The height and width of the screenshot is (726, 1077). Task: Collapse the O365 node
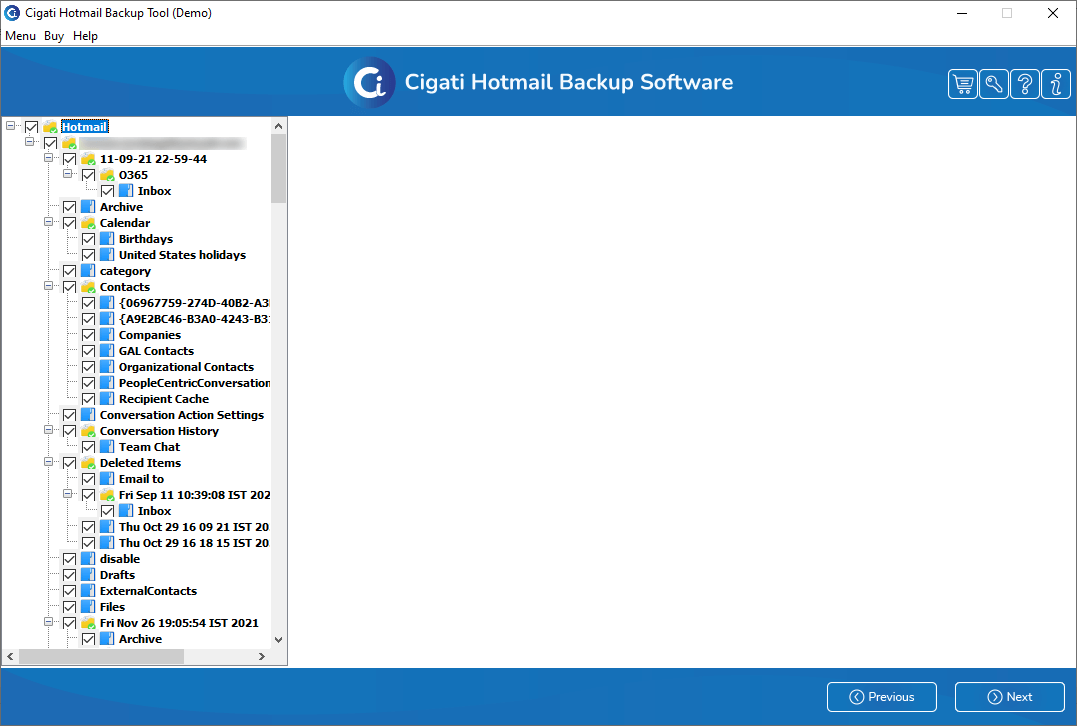click(x=67, y=174)
